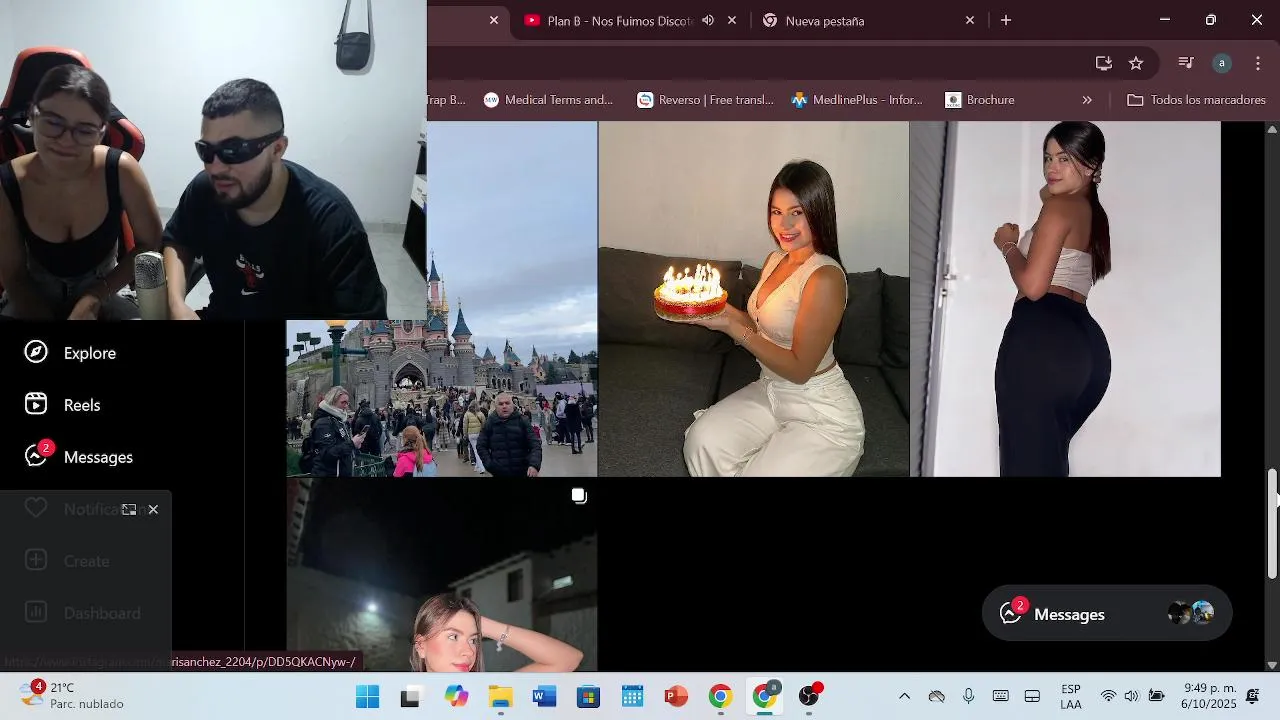Click the Create plus icon in sidebar
The image size is (1280, 720).
[36, 561]
